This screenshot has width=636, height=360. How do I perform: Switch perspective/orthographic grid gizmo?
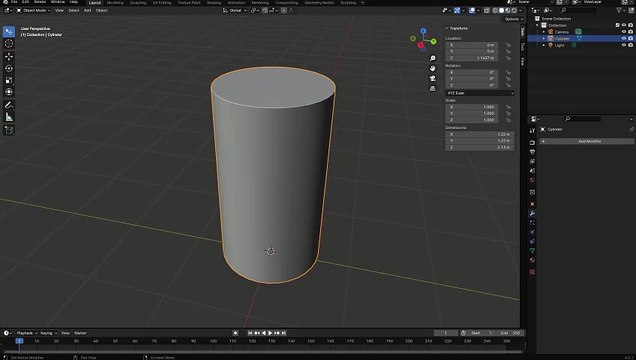pos(432,88)
